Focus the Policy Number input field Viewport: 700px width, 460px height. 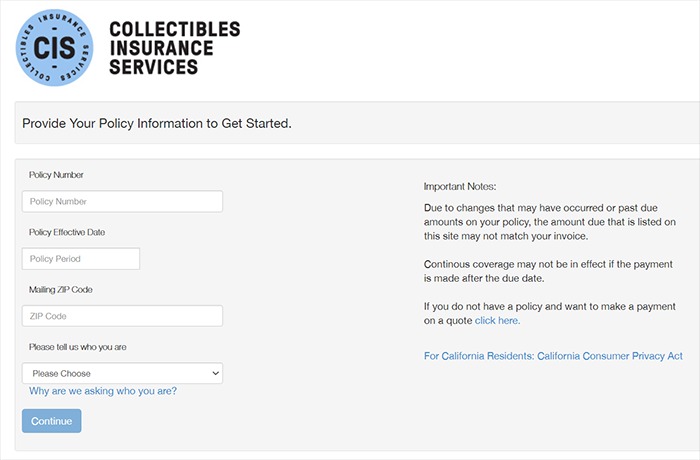[x=122, y=201]
